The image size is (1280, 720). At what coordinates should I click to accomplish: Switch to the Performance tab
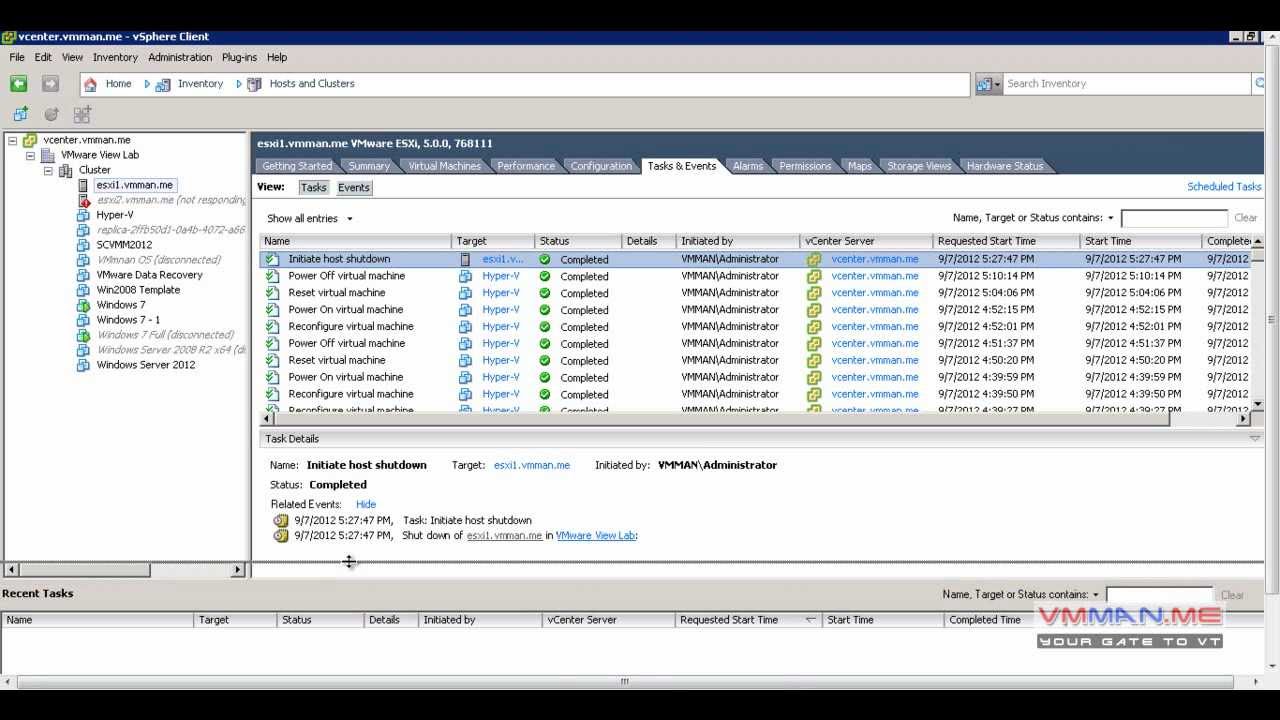[x=526, y=166]
